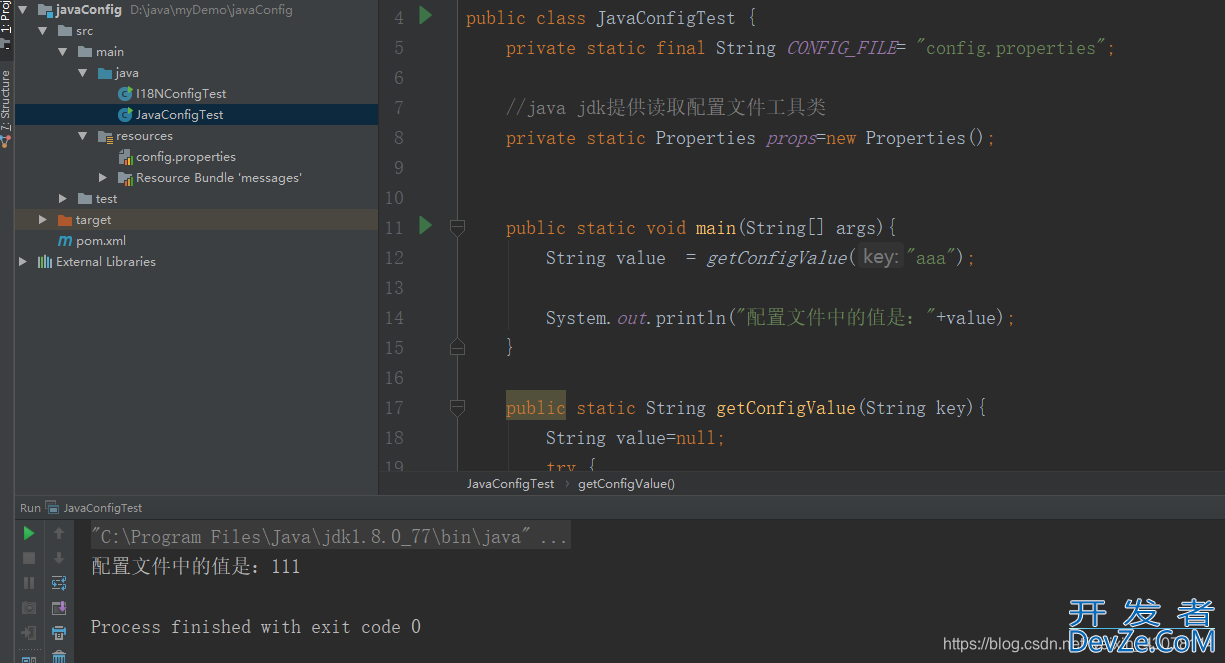This screenshot has height=663, width=1225.
Task: Click getConfigValue() breadcrumb below the editor
Action: pos(627,484)
